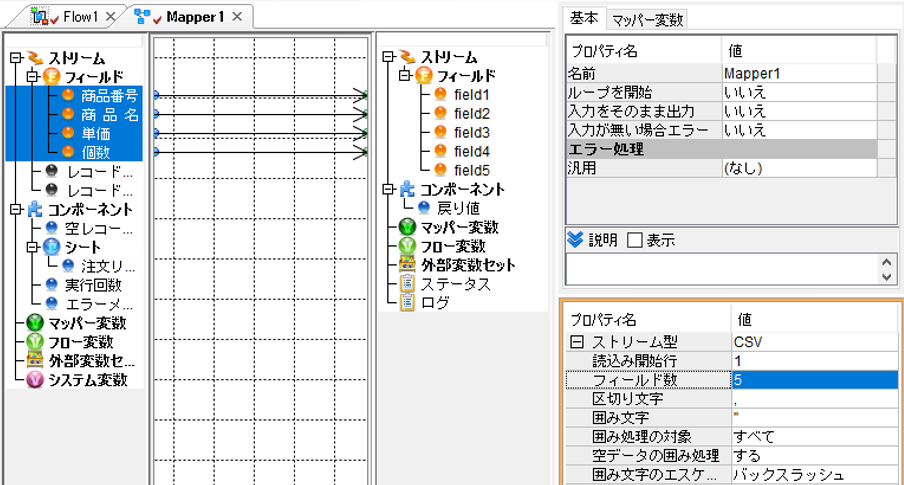Click the ステータス clipboard icon

click(x=407, y=283)
